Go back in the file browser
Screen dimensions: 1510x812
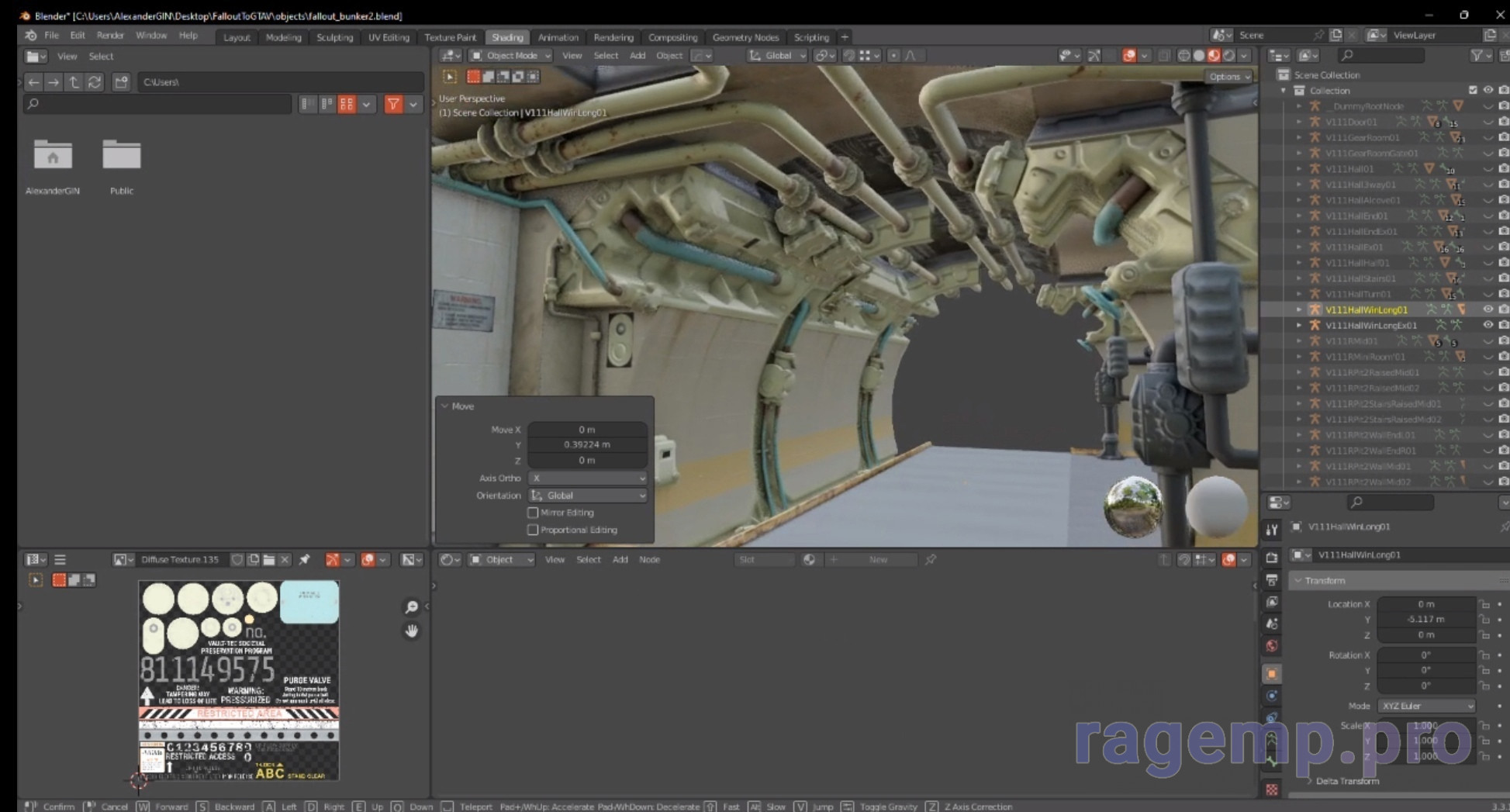[x=33, y=81]
